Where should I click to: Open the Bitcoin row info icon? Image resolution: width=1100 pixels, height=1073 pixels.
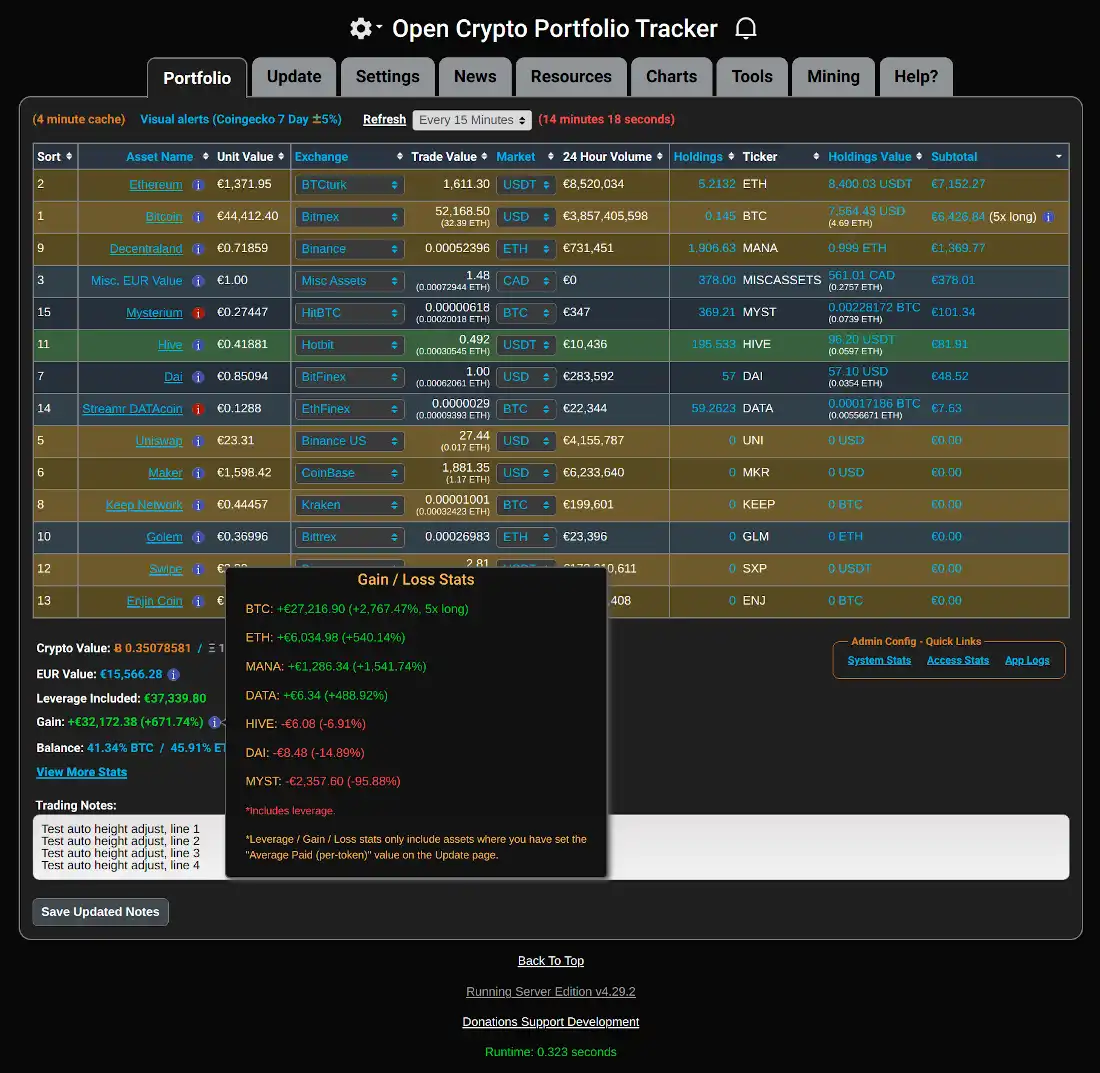199,217
